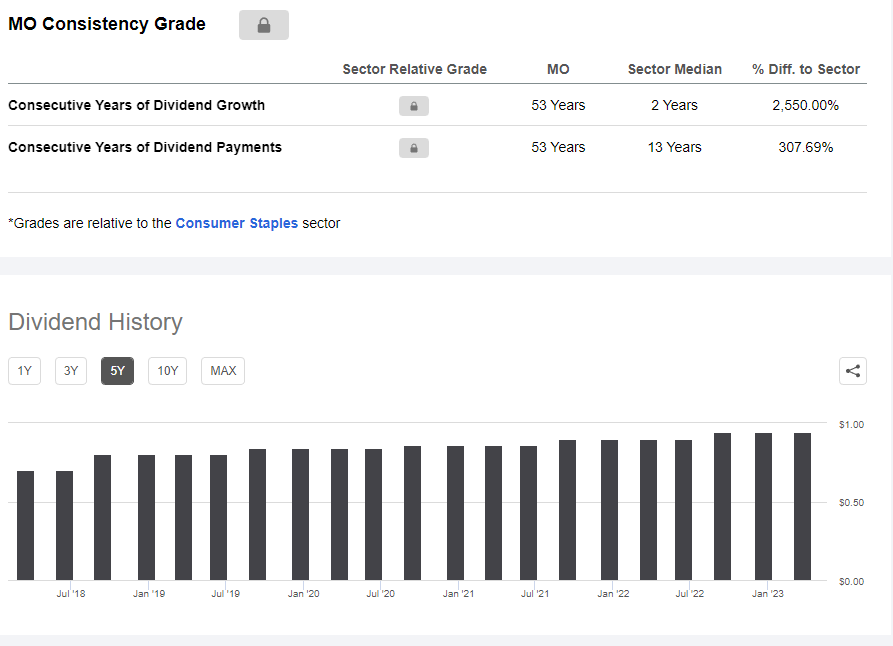Click Consecutive Years of Dividend Growth label

(x=137, y=105)
